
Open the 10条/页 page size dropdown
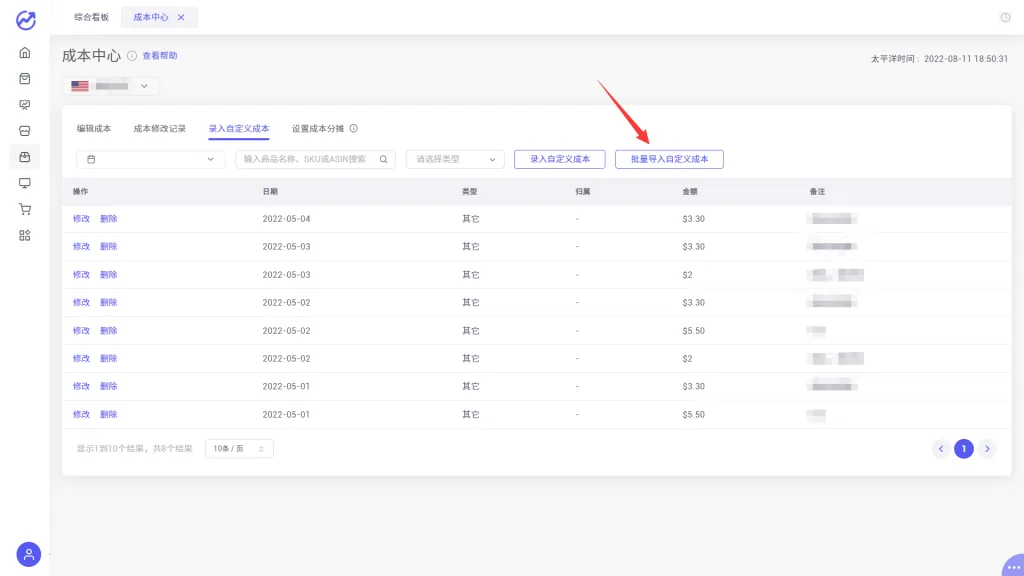coord(239,448)
